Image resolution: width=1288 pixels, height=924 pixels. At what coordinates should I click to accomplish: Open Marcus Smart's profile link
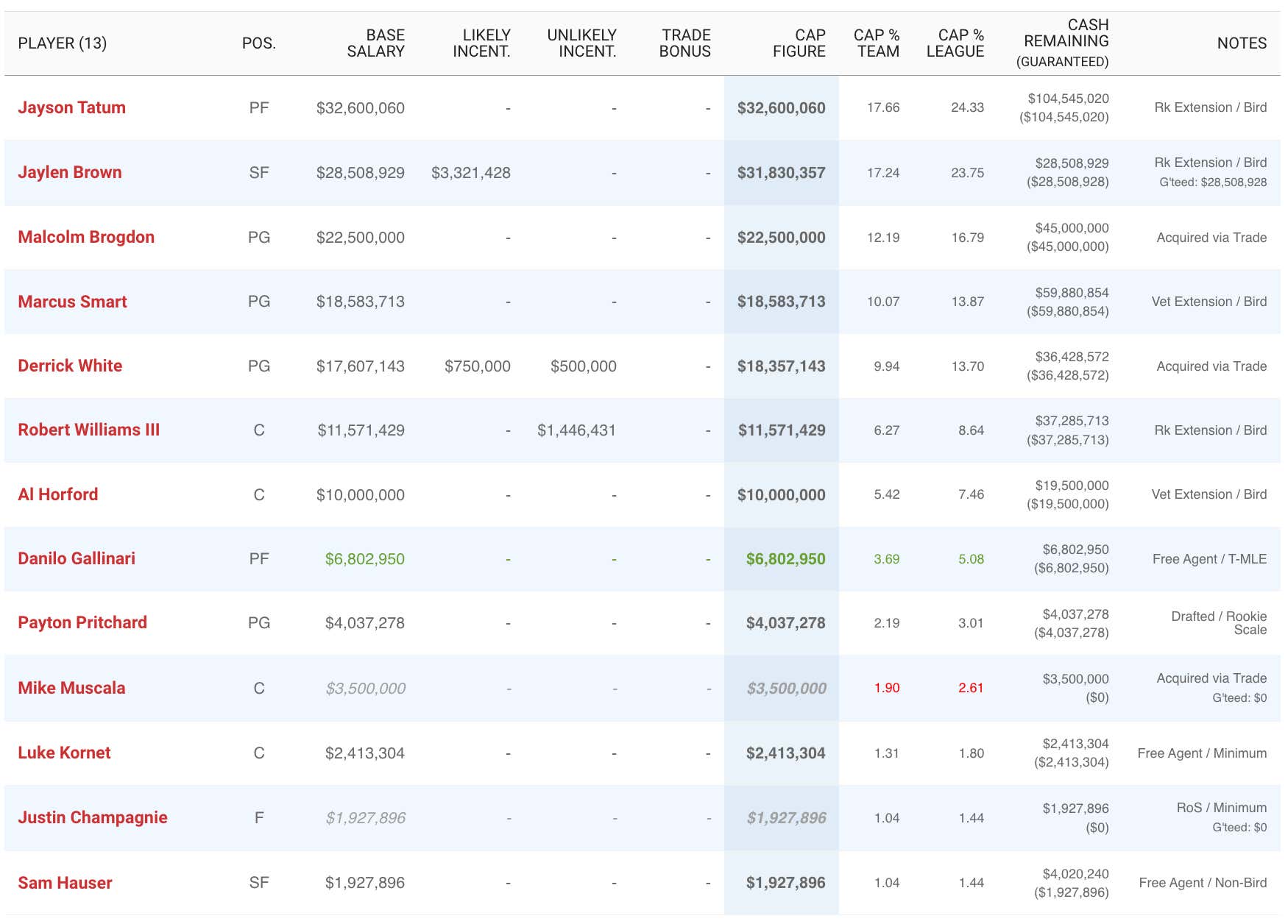[72, 302]
